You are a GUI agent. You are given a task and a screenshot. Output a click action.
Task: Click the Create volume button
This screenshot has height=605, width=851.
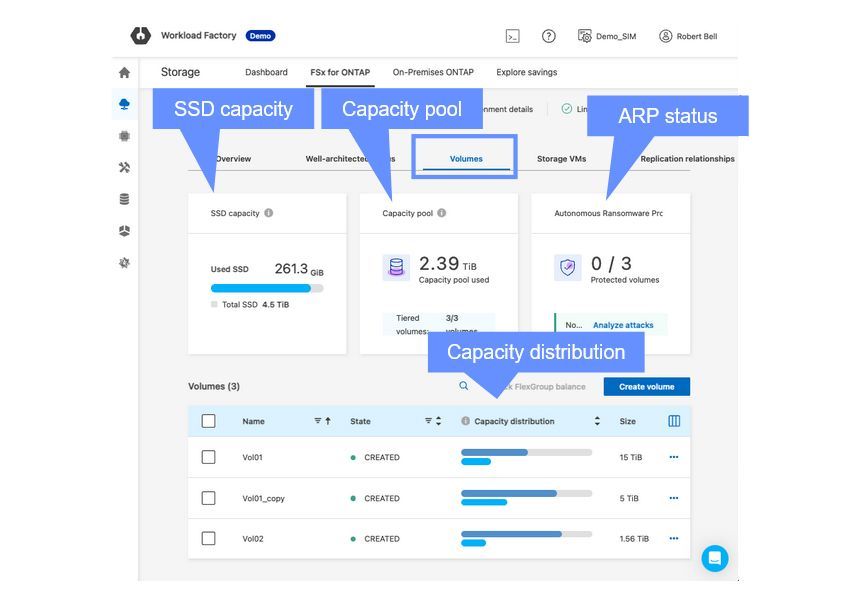click(646, 386)
